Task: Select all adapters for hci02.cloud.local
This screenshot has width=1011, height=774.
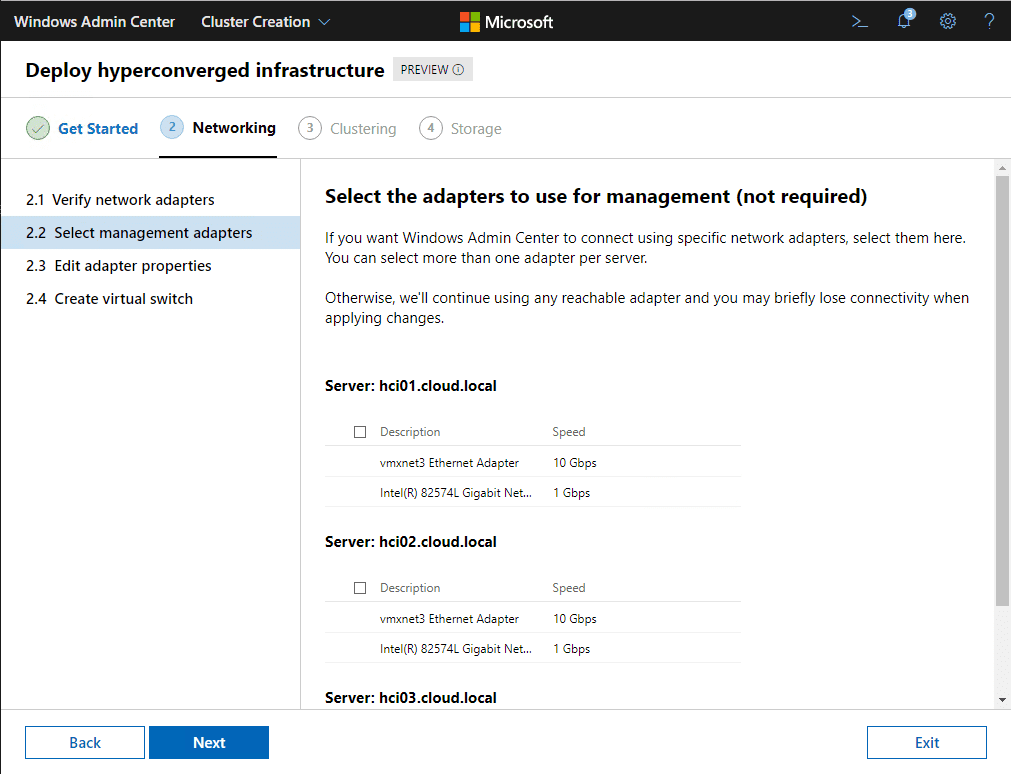Action: tap(360, 588)
